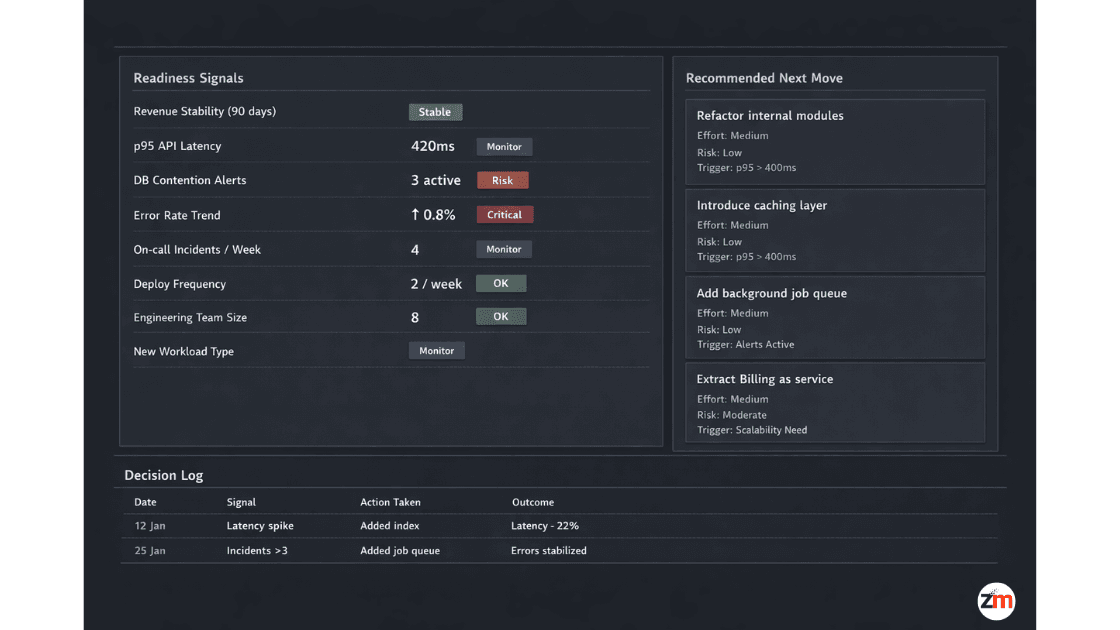The image size is (1120, 630).
Task: Select the Readiness Signals heading
Action: pyautogui.click(x=189, y=78)
